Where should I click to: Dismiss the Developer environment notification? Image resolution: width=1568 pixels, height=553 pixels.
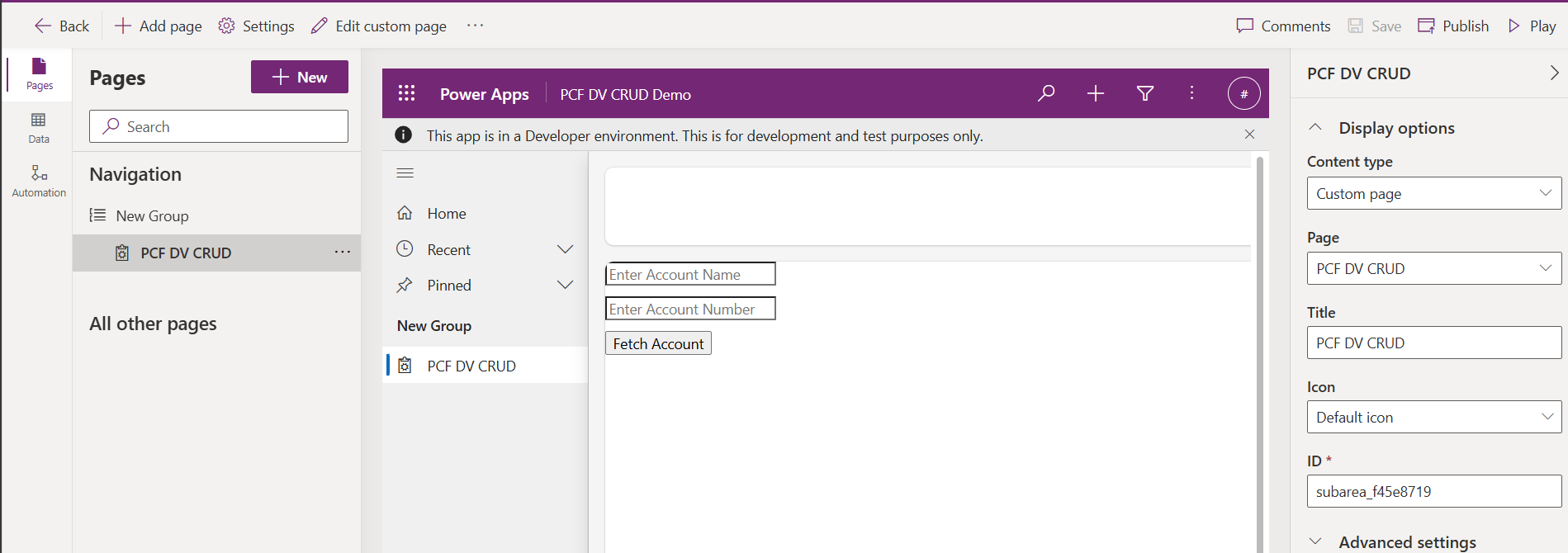[x=1249, y=135]
